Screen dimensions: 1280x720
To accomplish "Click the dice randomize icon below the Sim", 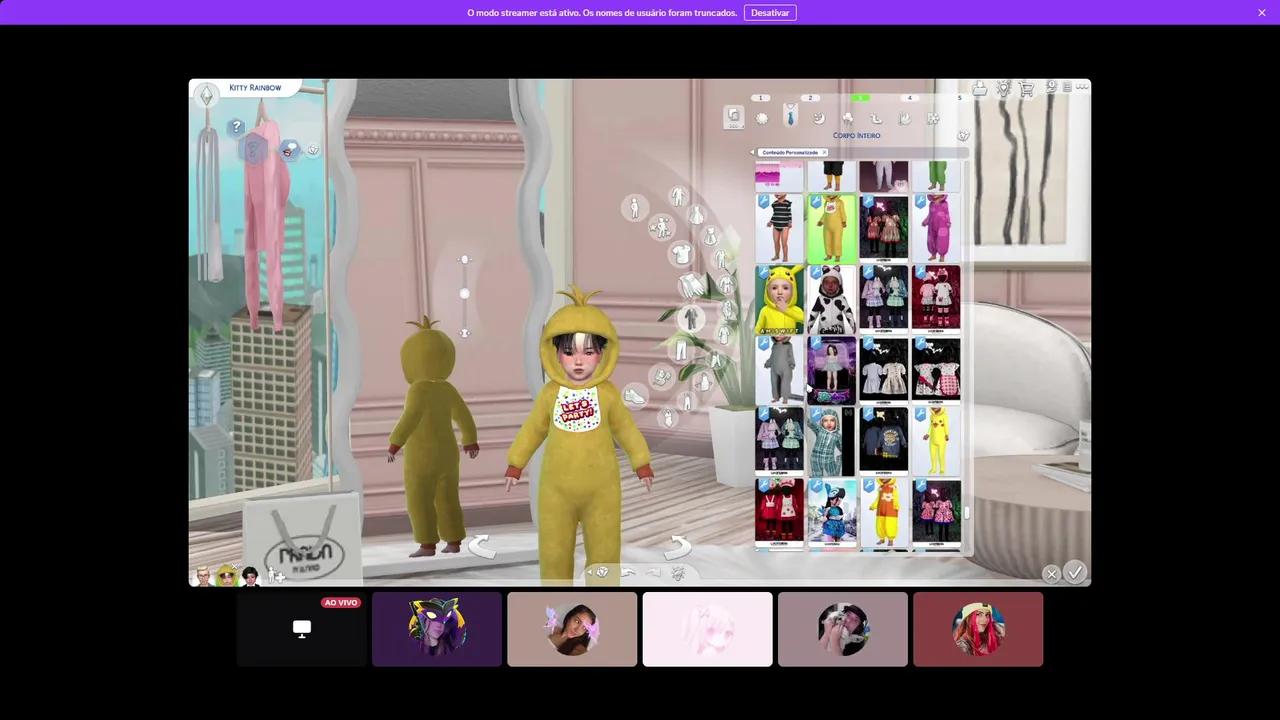I will click(x=602, y=572).
